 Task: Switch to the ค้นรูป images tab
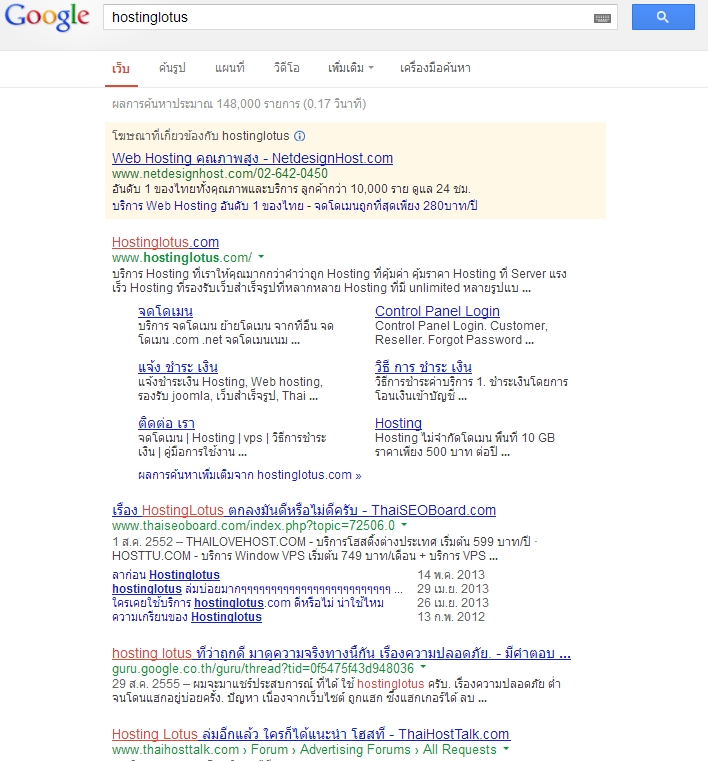[x=172, y=68]
